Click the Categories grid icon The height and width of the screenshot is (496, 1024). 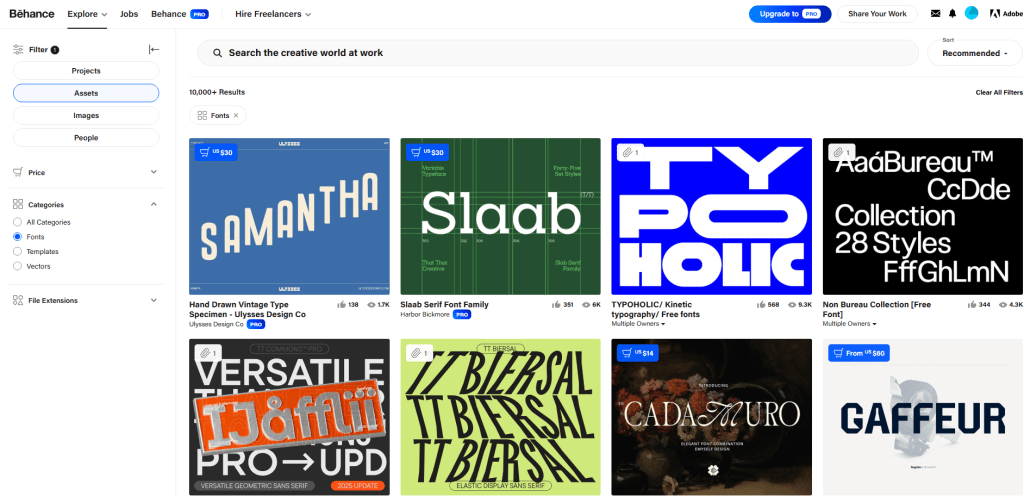[x=18, y=204]
